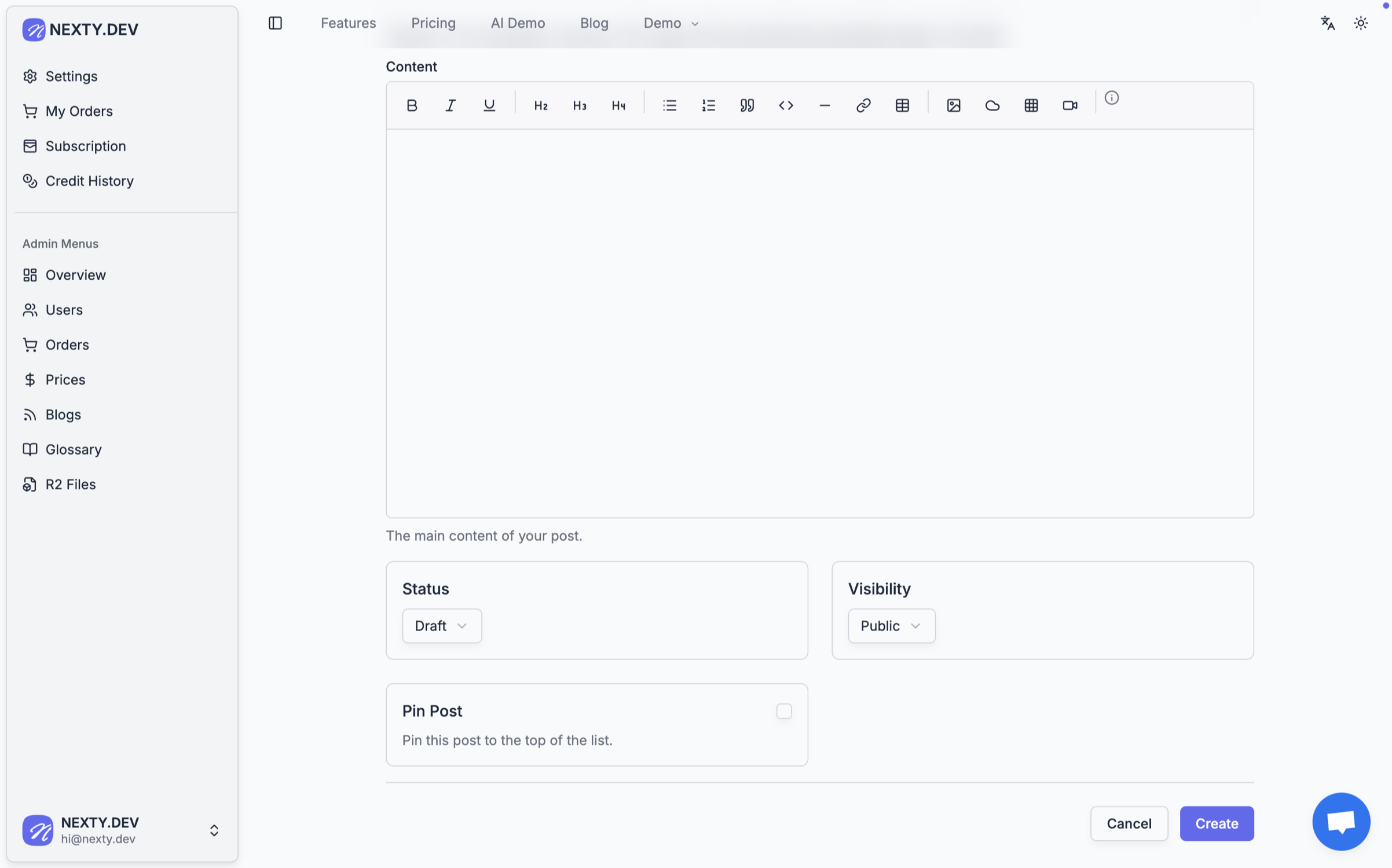Apply italic formatting in content editor

tap(450, 105)
